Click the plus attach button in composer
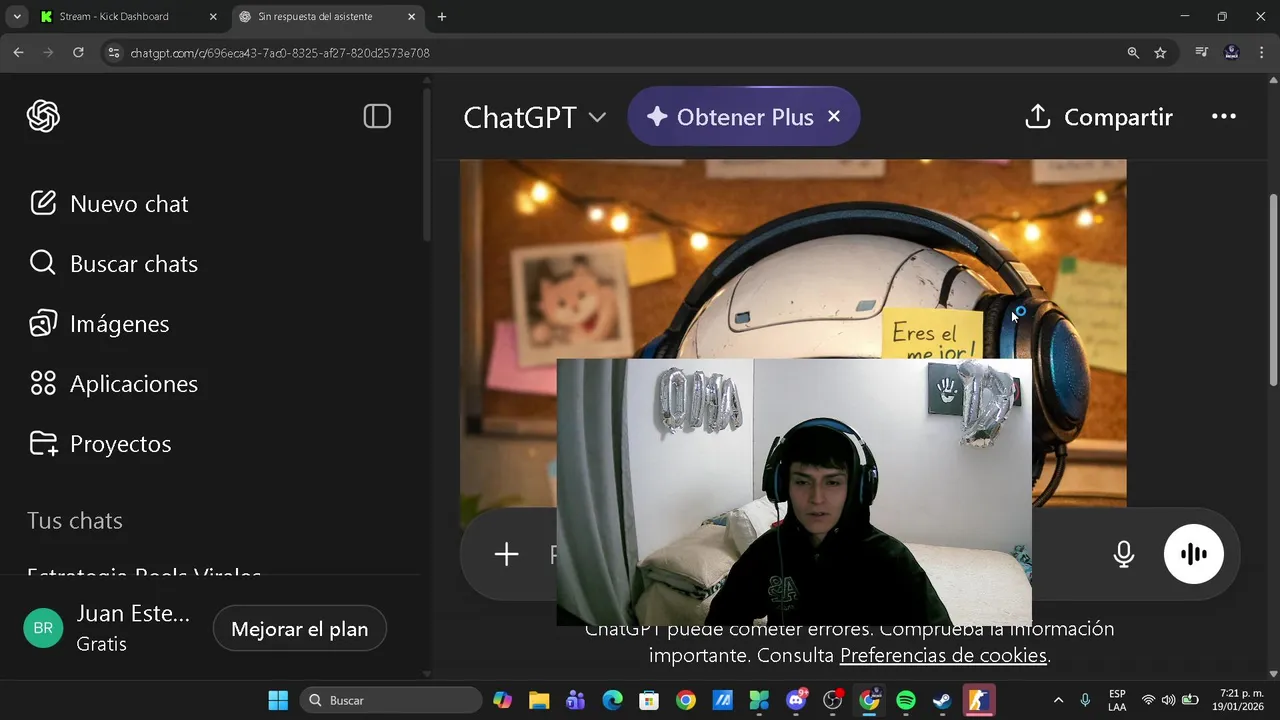This screenshot has width=1280, height=720. [x=506, y=554]
